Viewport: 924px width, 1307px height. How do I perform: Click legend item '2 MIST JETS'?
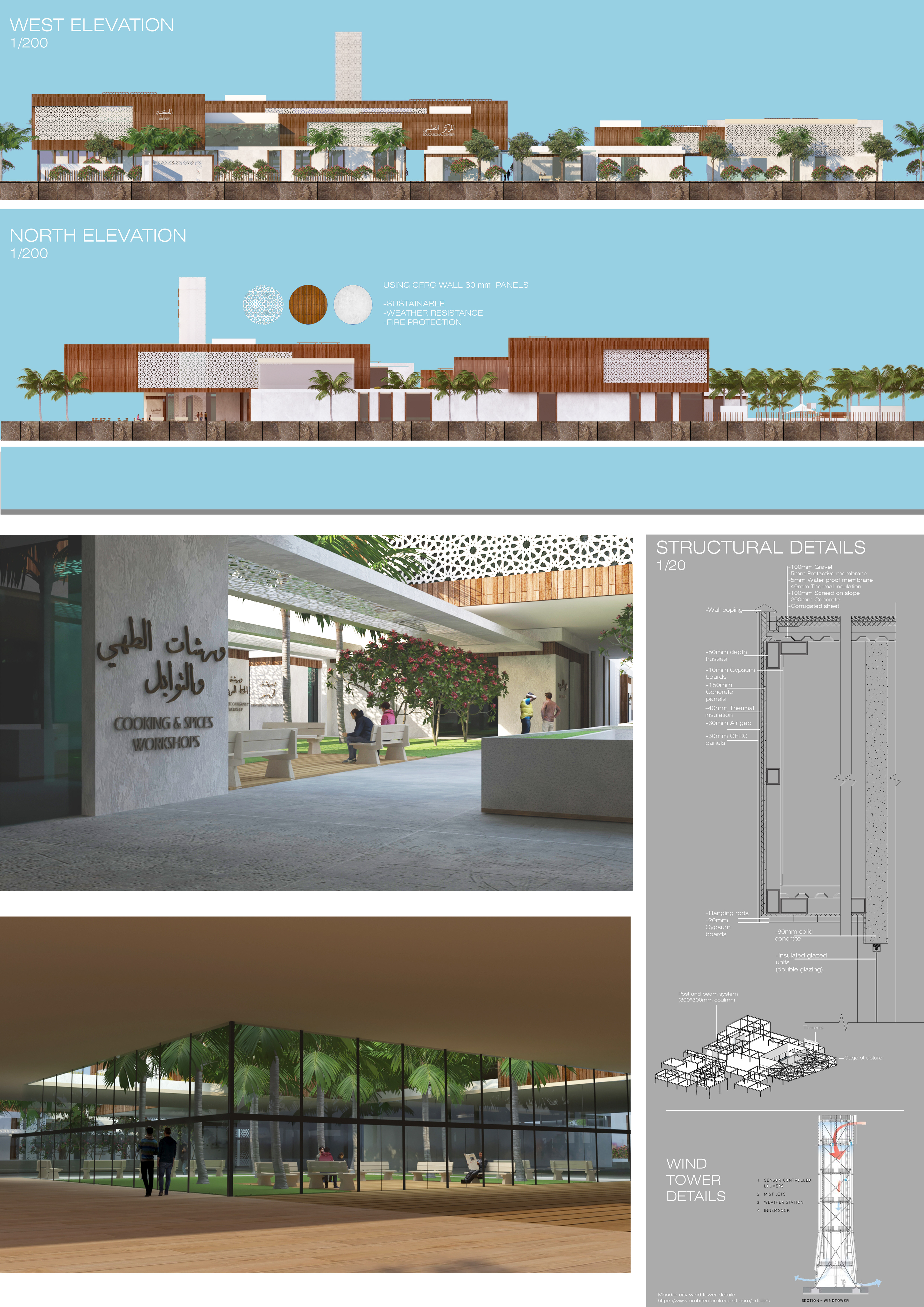pos(771,1194)
